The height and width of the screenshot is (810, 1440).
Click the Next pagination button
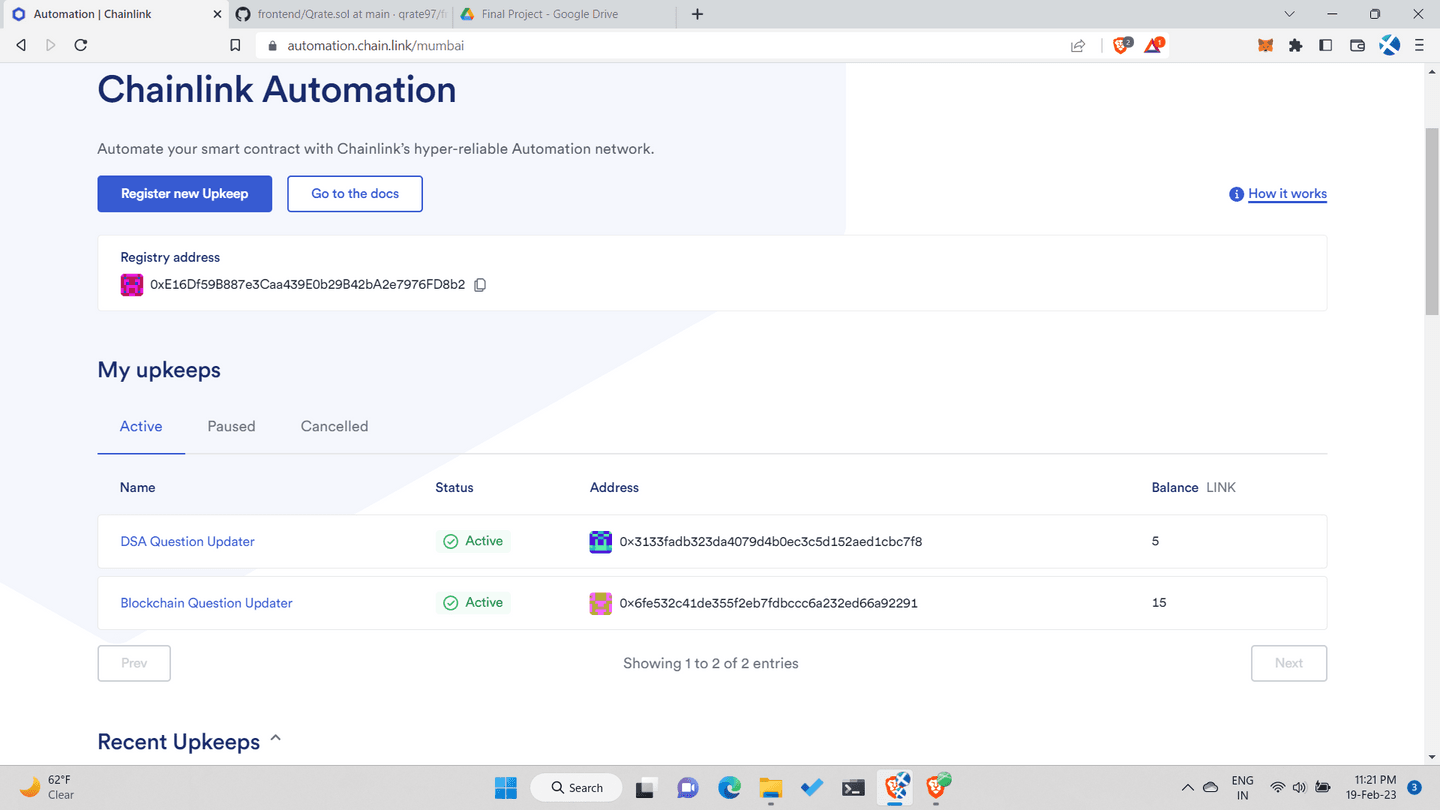[x=1289, y=663]
